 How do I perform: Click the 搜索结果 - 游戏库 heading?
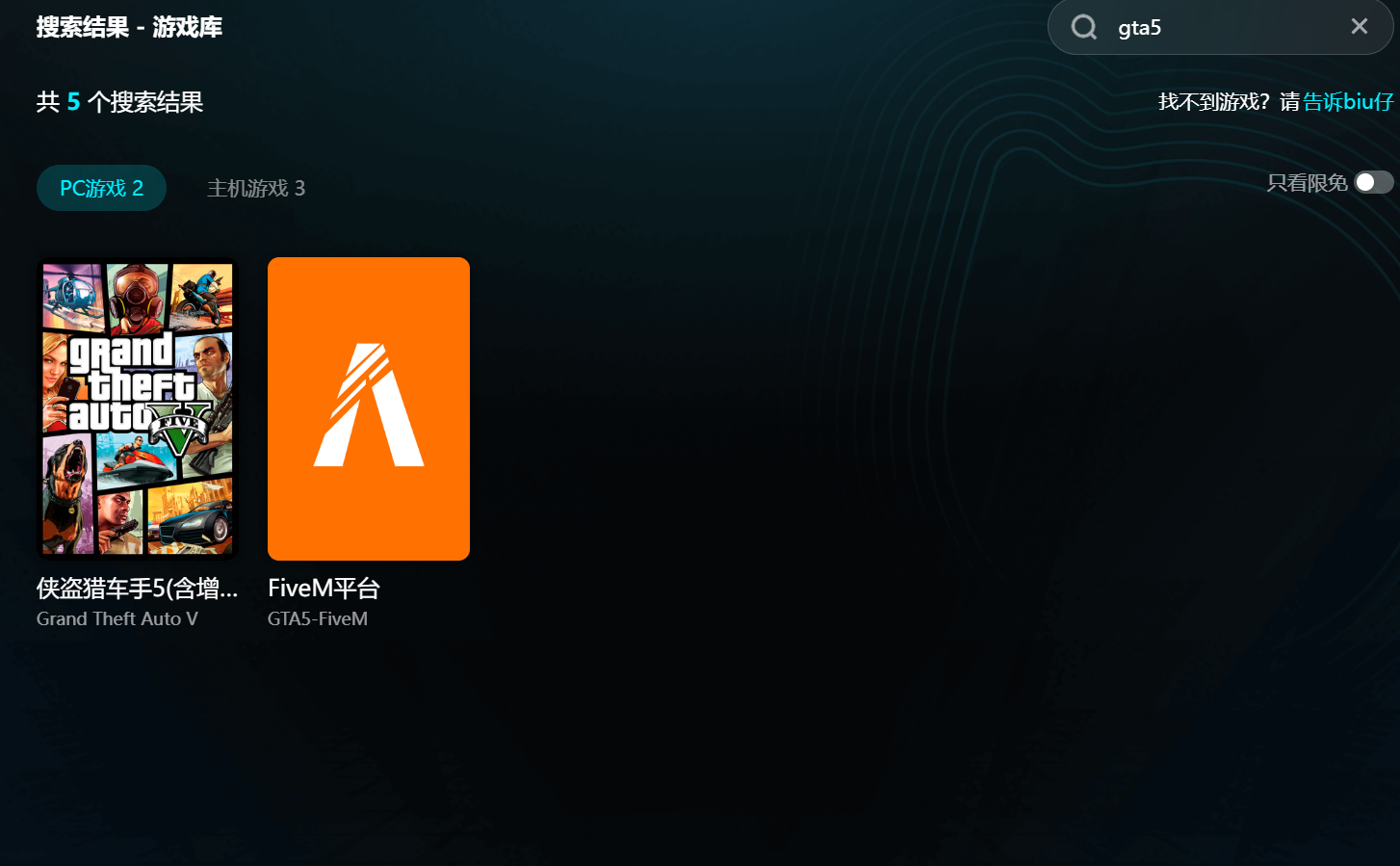click(129, 27)
